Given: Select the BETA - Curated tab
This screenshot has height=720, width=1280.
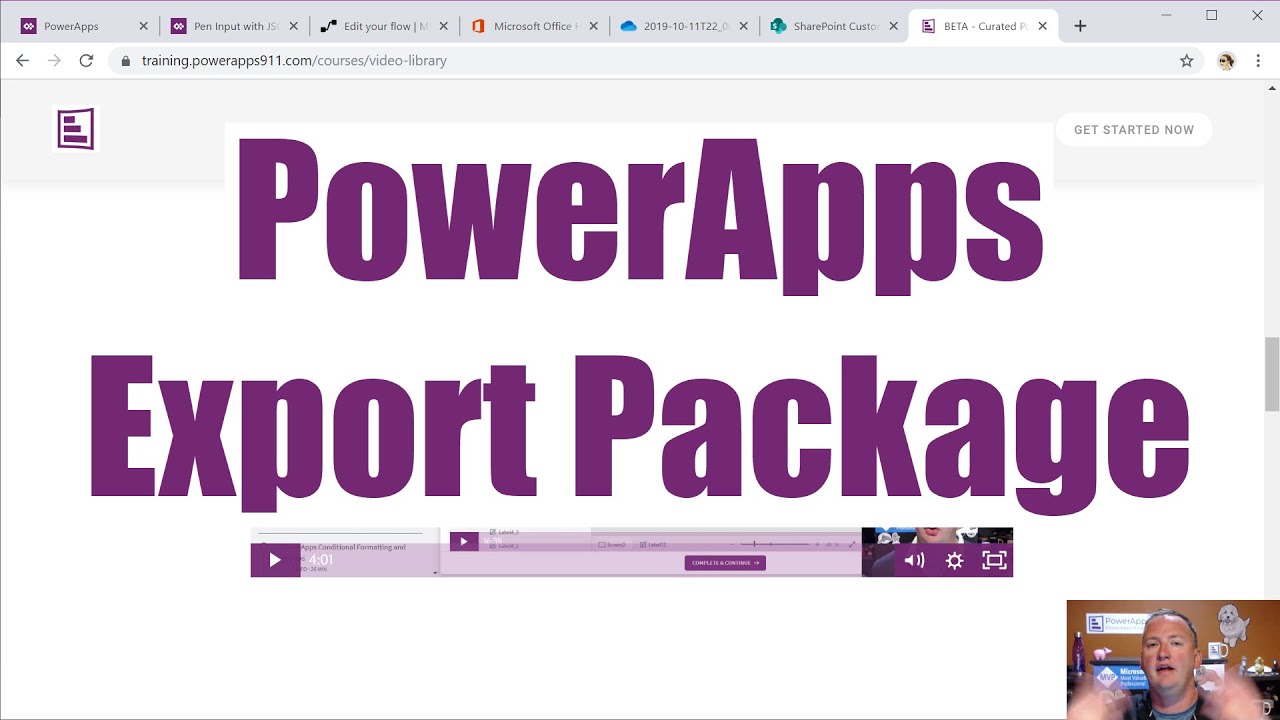Looking at the screenshot, I should 984,26.
